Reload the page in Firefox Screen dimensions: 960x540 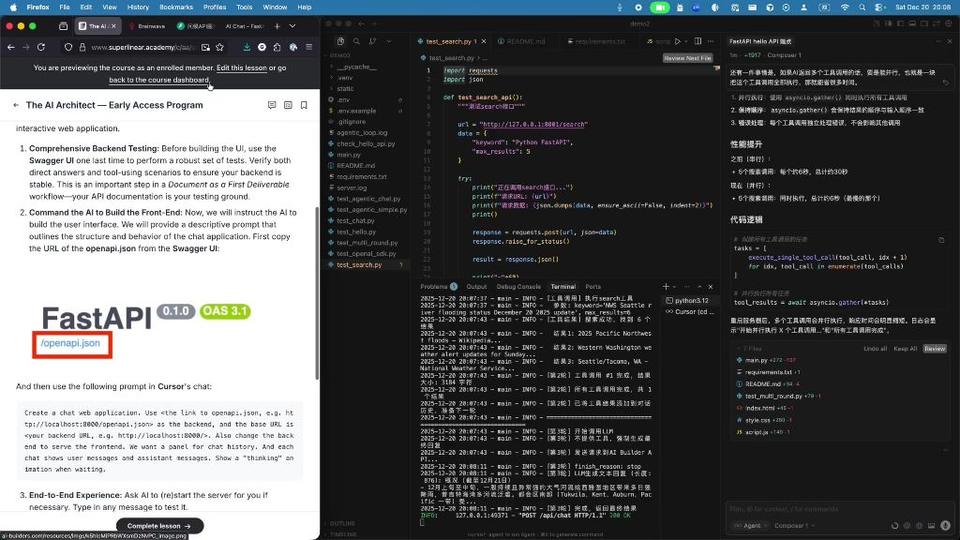(41, 47)
